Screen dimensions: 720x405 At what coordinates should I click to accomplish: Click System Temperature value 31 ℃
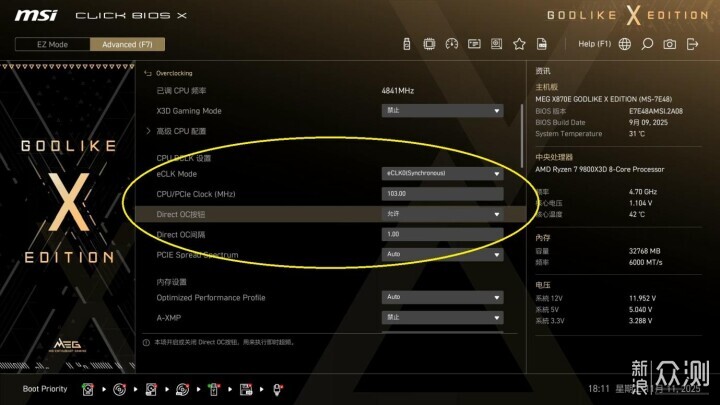636,134
